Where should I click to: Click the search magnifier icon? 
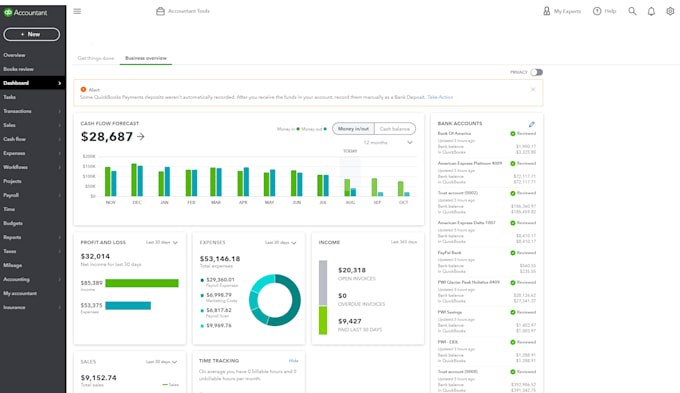pyautogui.click(x=632, y=11)
